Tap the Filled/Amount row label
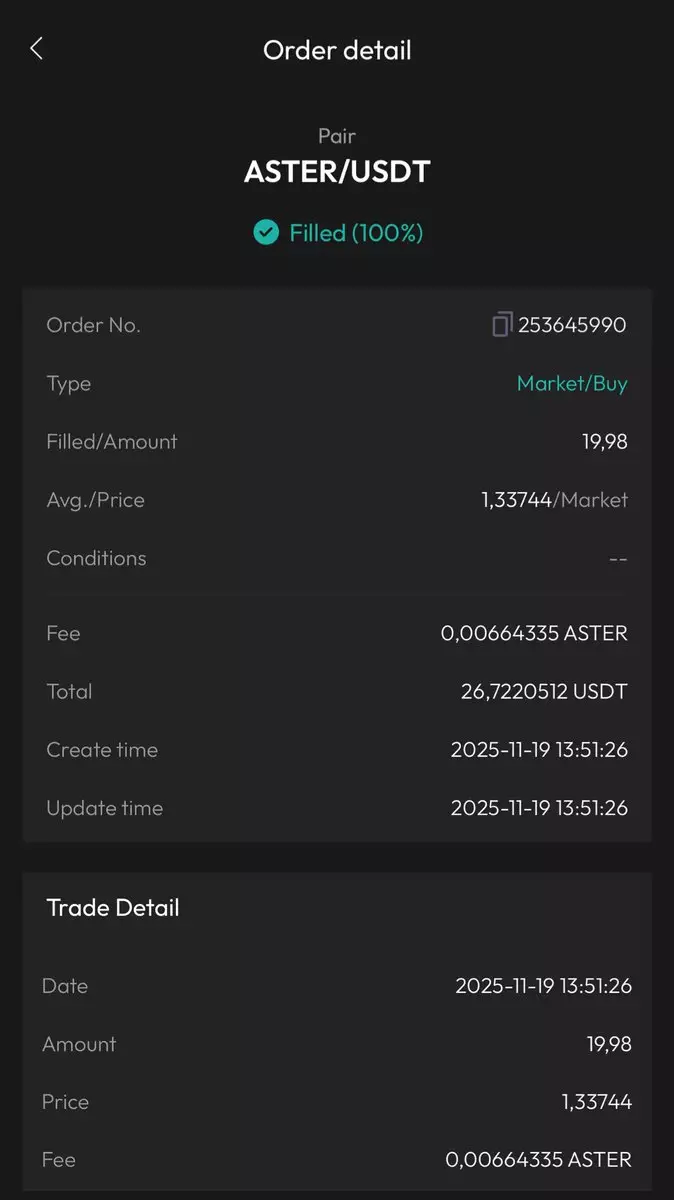The width and height of the screenshot is (674, 1200). click(112, 441)
